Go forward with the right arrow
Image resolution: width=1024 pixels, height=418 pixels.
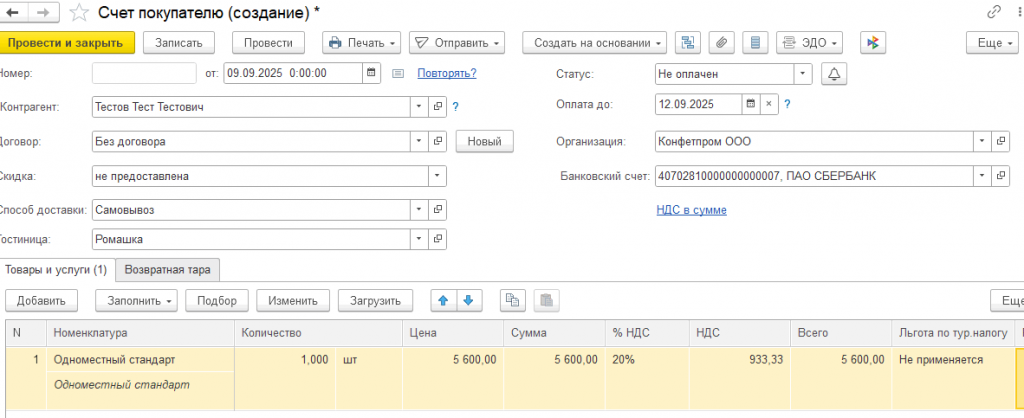44,12
